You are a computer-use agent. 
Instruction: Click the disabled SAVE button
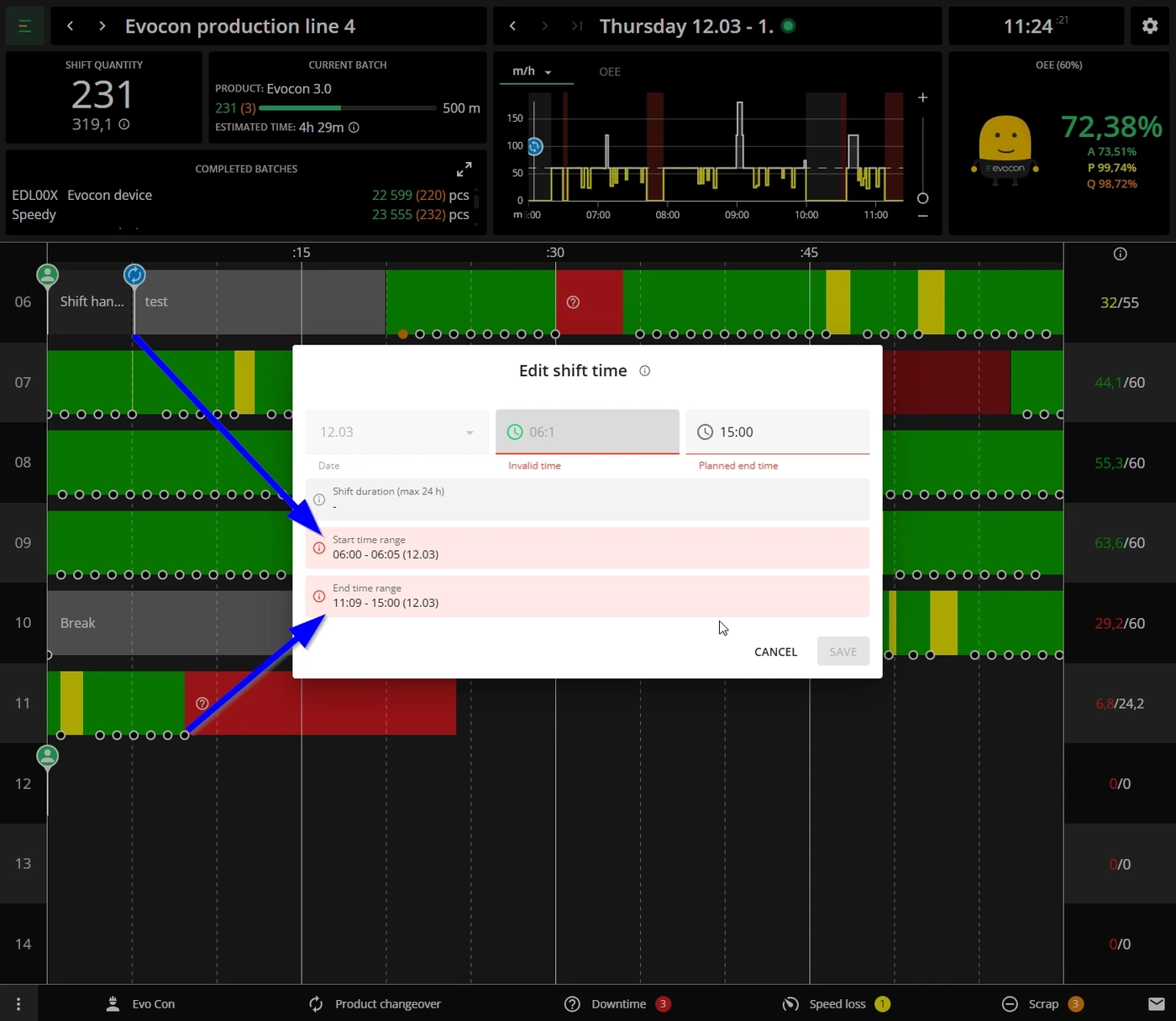(x=843, y=652)
